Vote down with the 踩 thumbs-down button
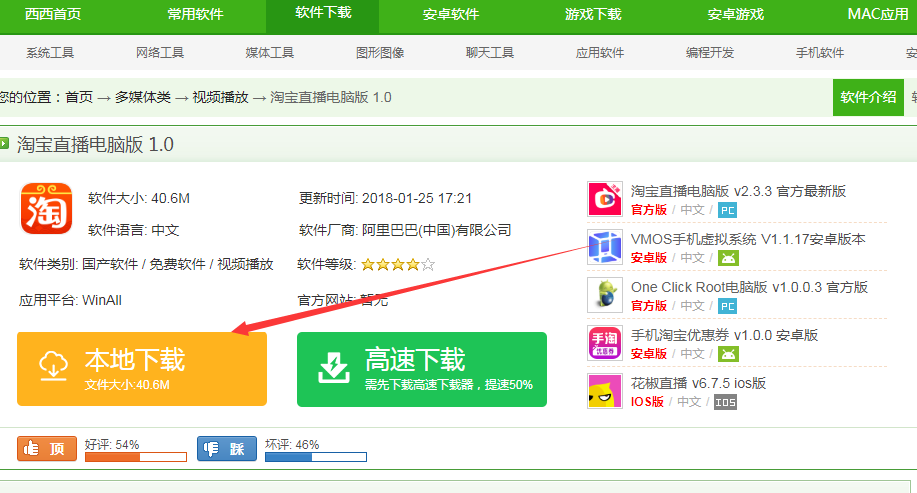Screen dimensions: 917x493 (x=227, y=449)
